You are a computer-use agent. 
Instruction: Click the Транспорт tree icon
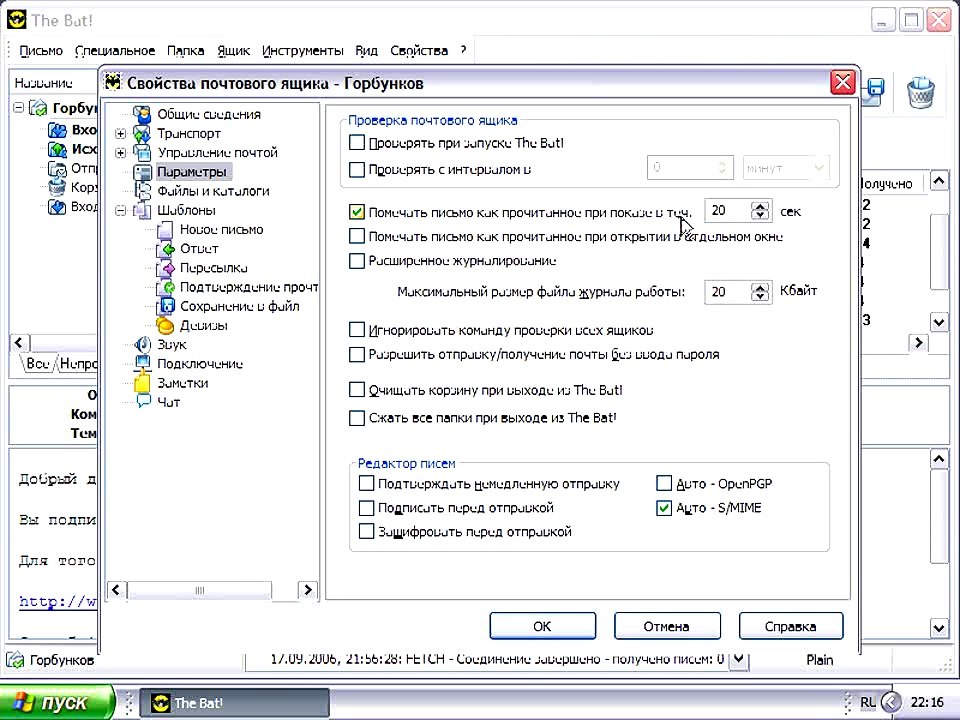point(142,133)
